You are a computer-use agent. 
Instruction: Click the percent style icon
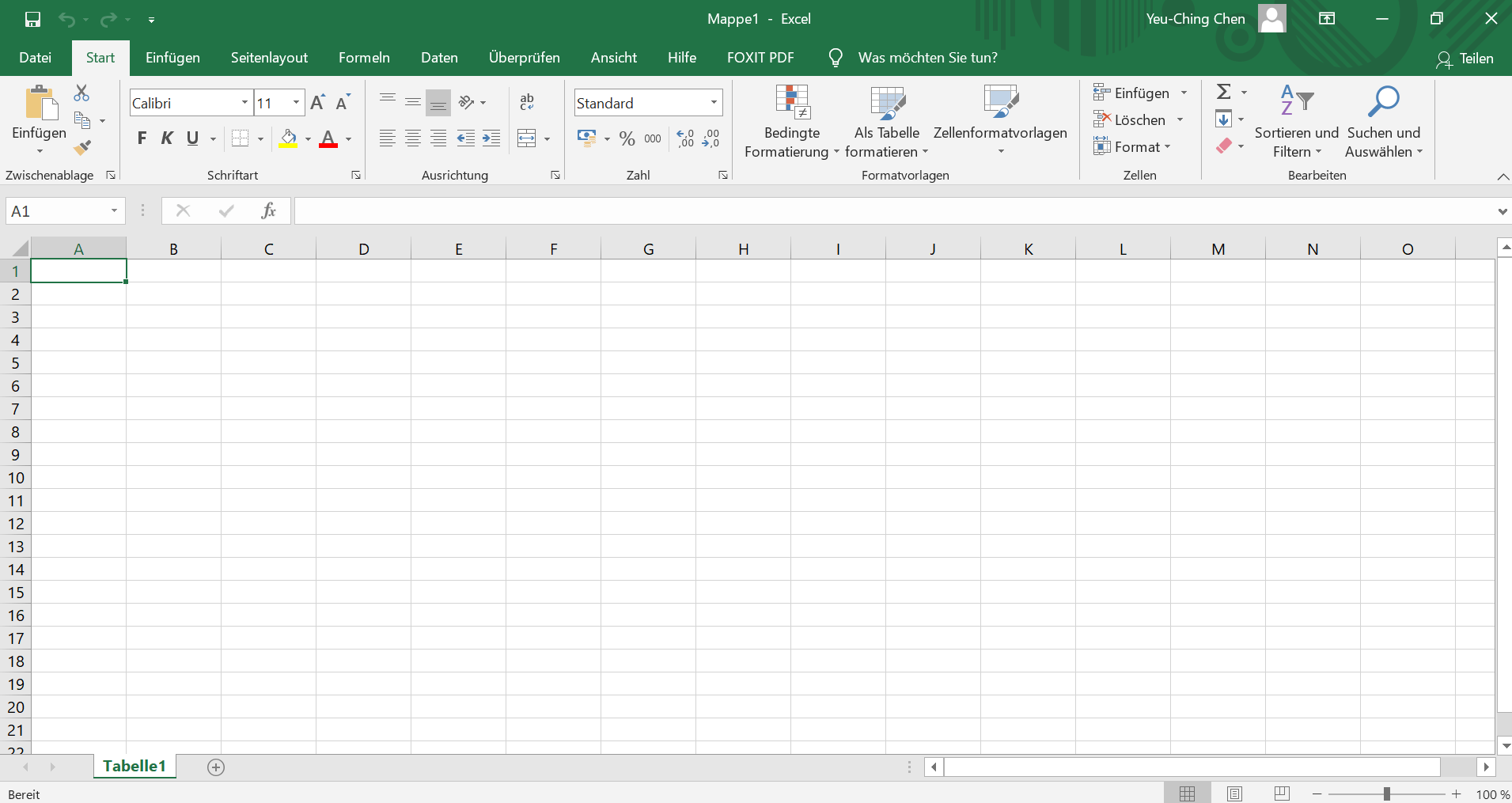pyautogui.click(x=627, y=139)
